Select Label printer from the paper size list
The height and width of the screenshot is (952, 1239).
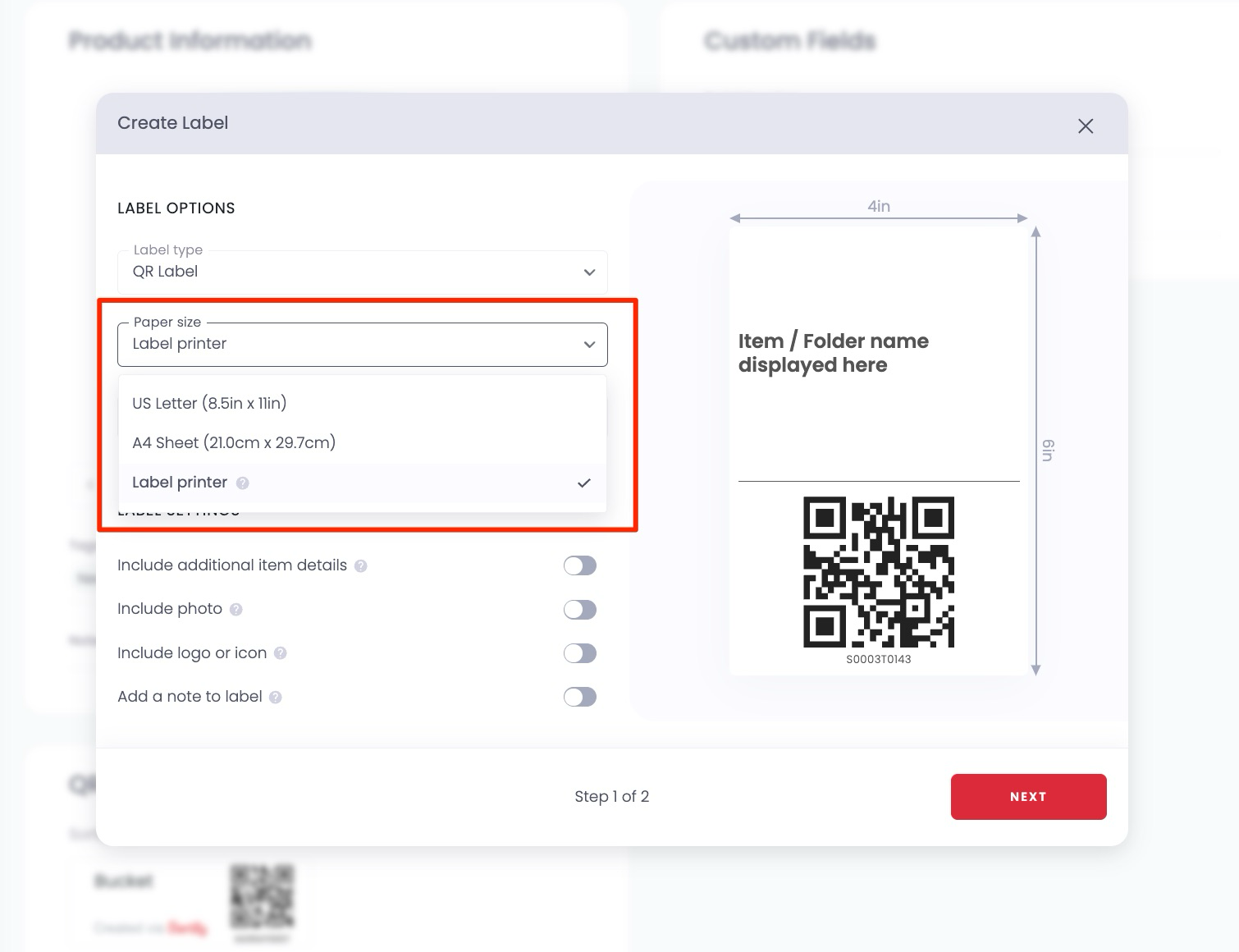180,483
